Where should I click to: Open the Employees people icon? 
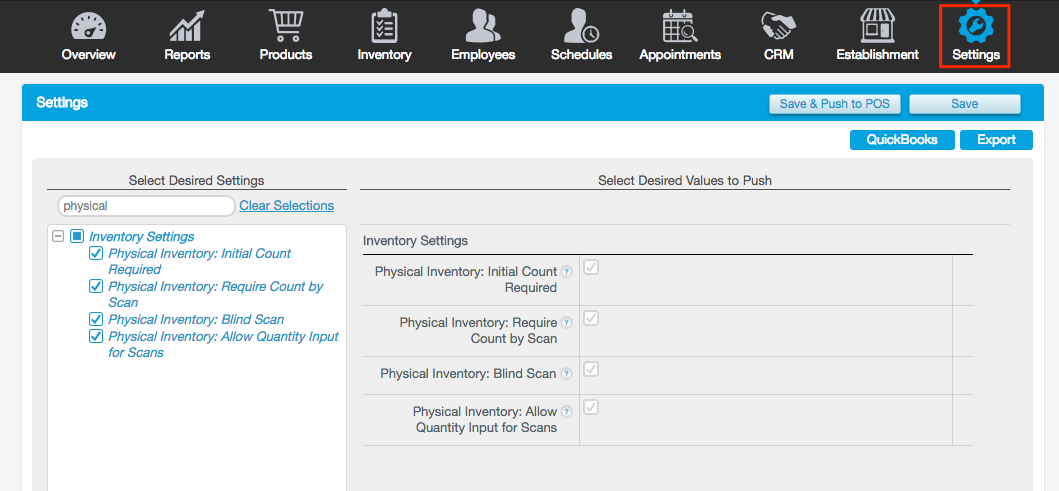pyautogui.click(x=483, y=27)
